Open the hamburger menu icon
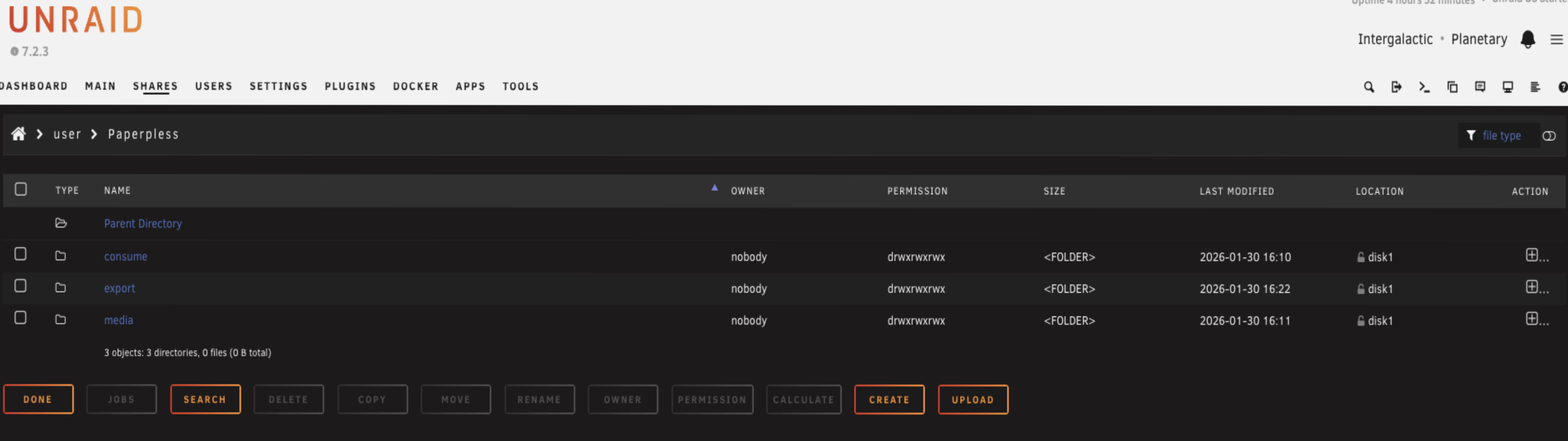This screenshot has height=441, width=1568. (x=1556, y=39)
